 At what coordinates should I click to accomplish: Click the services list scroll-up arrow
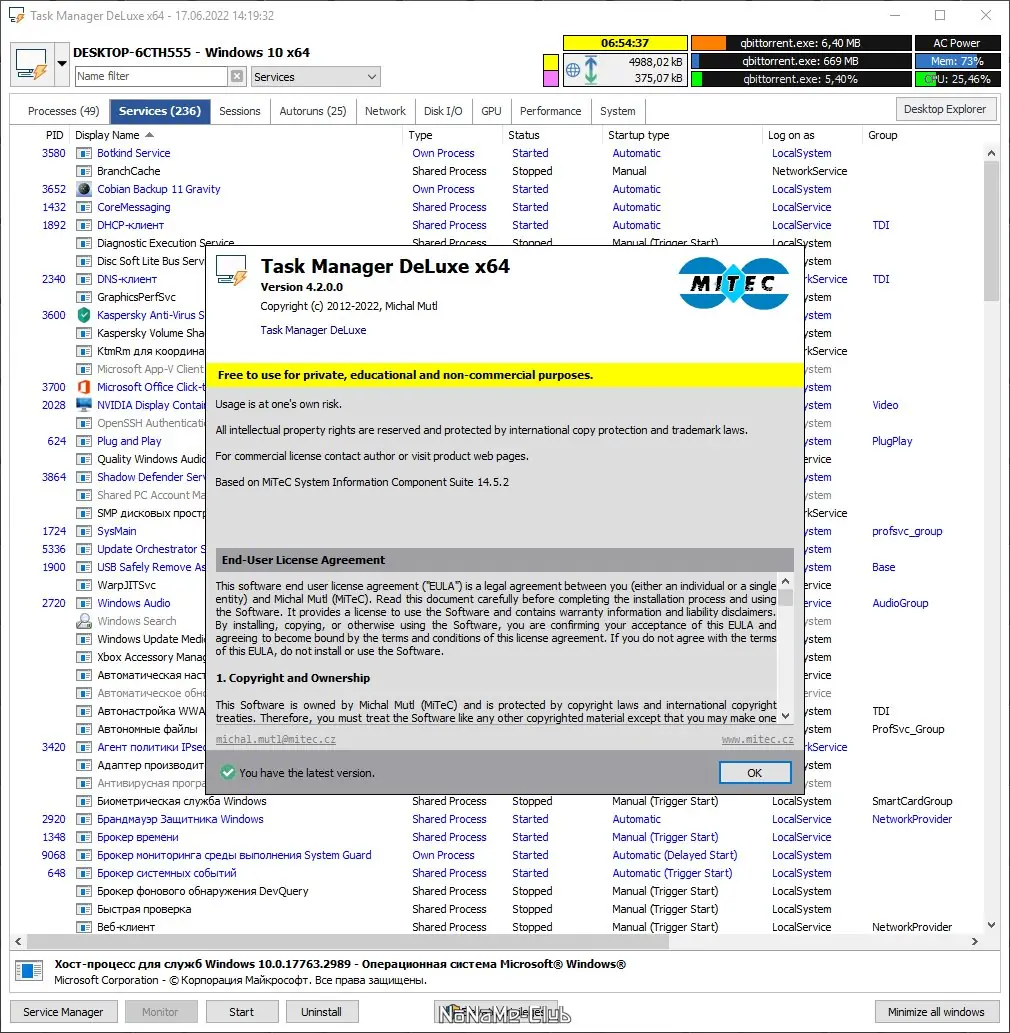click(991, 153)
